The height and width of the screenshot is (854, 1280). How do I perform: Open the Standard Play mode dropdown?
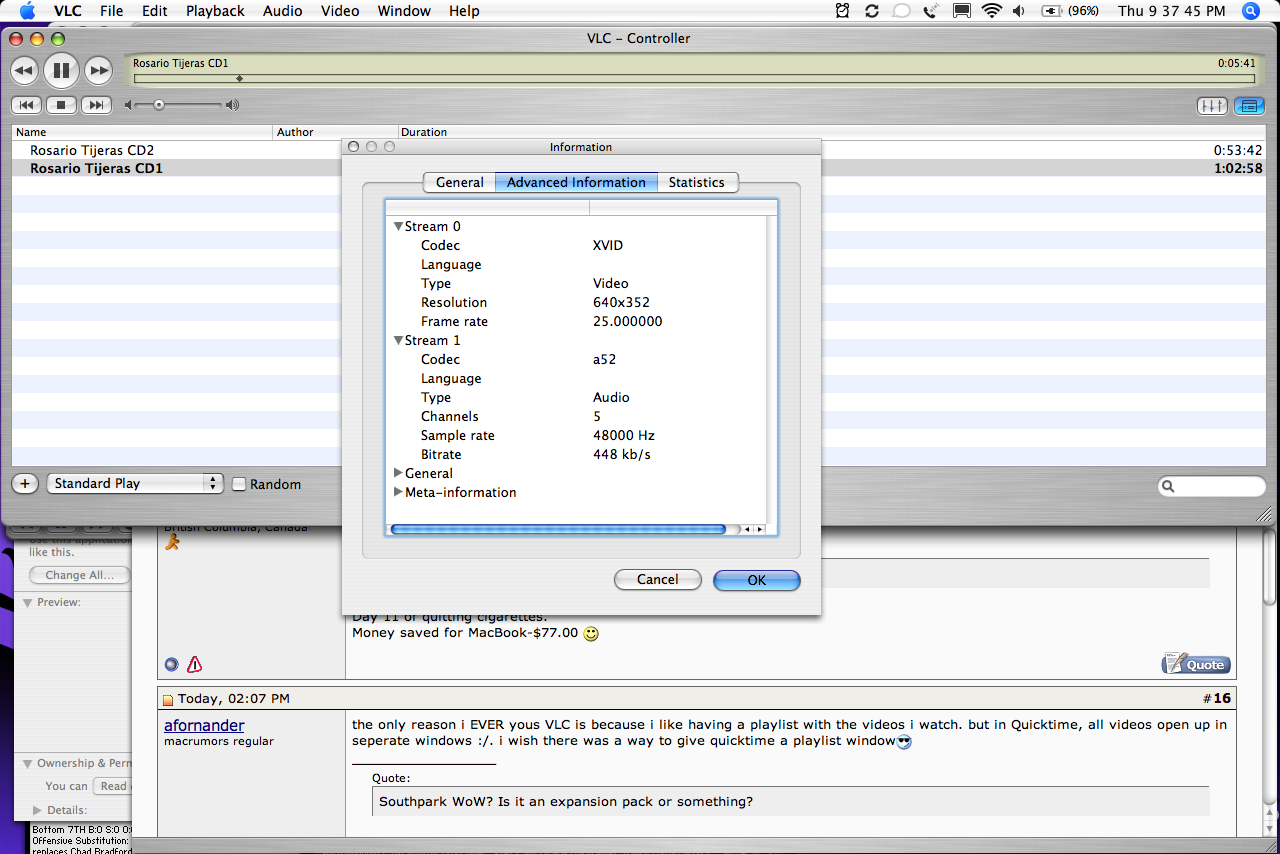[135, 484]
